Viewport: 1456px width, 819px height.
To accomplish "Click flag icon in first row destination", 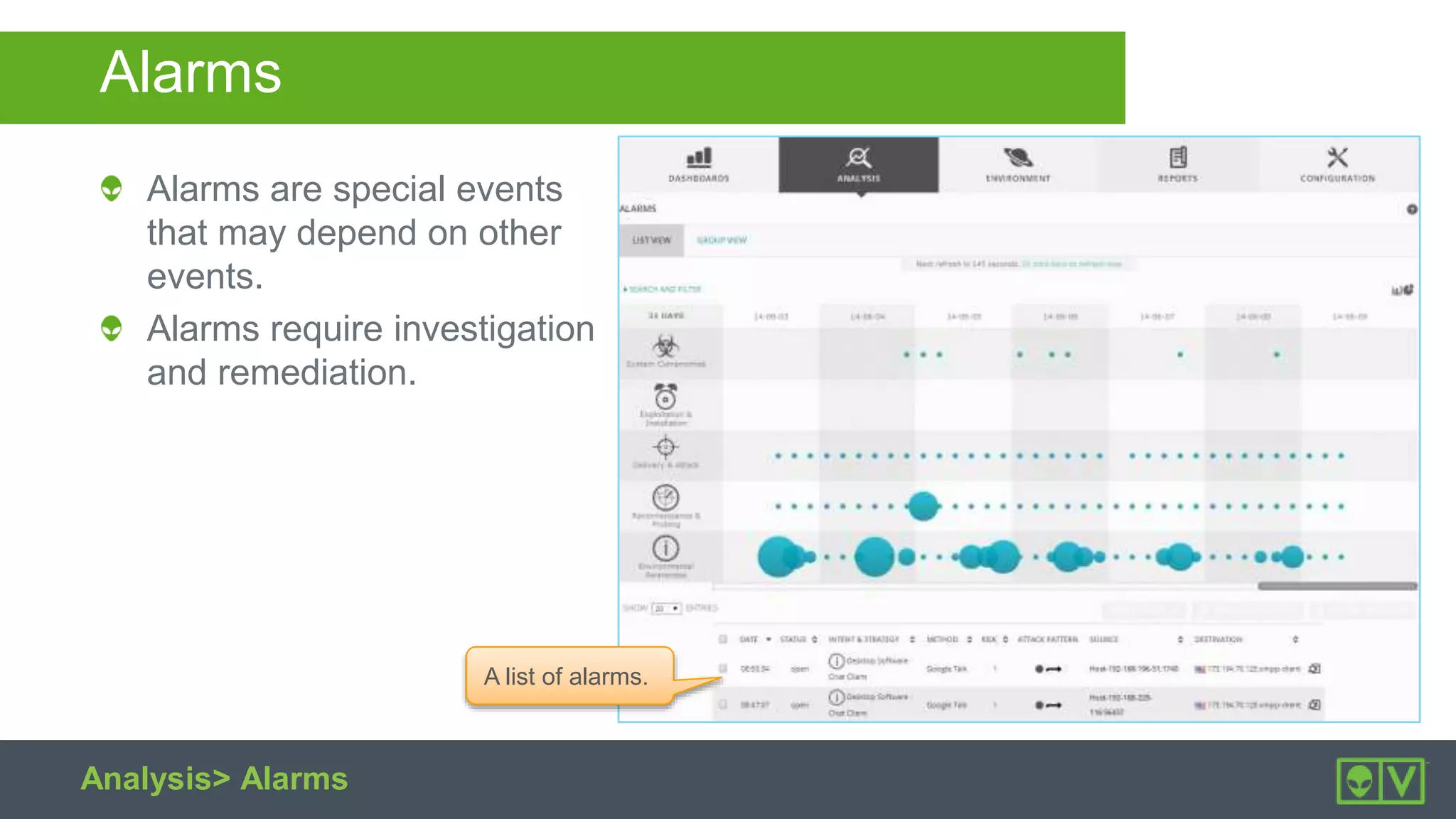I will pyautogui.click(x=1200, y=669).
